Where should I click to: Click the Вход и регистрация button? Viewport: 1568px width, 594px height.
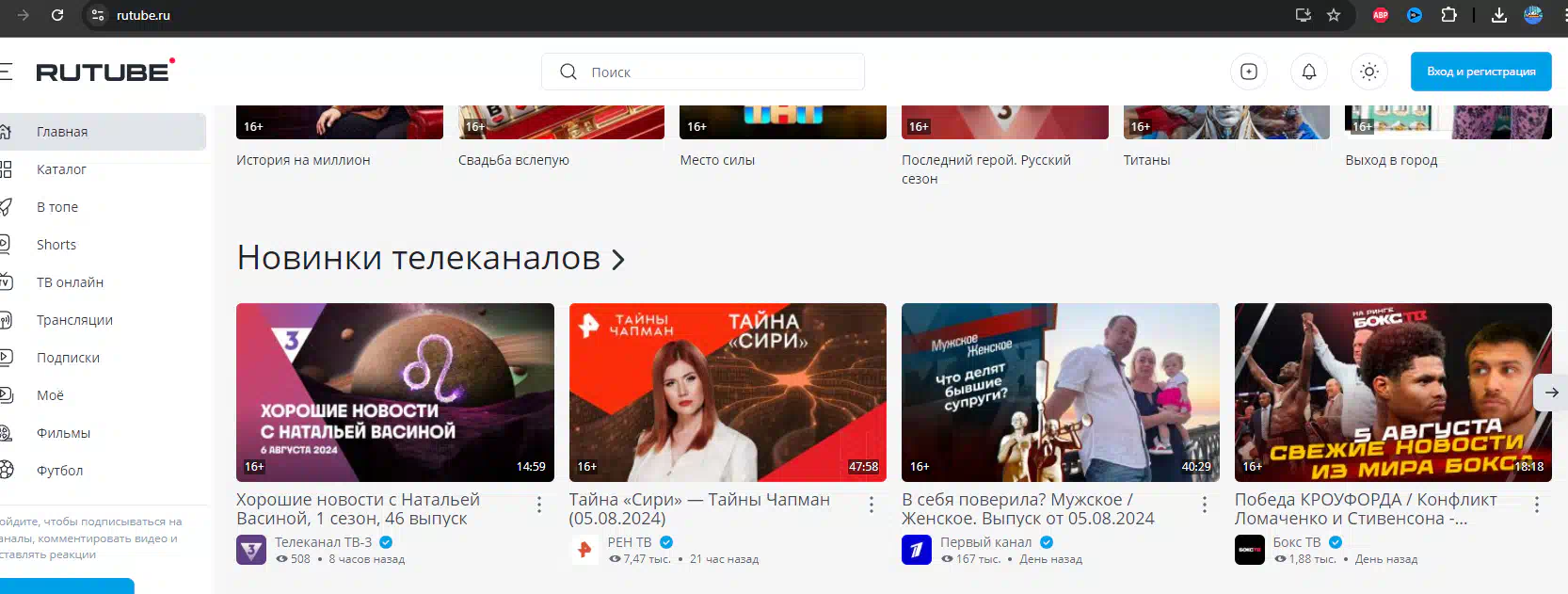click(1480, 72)
